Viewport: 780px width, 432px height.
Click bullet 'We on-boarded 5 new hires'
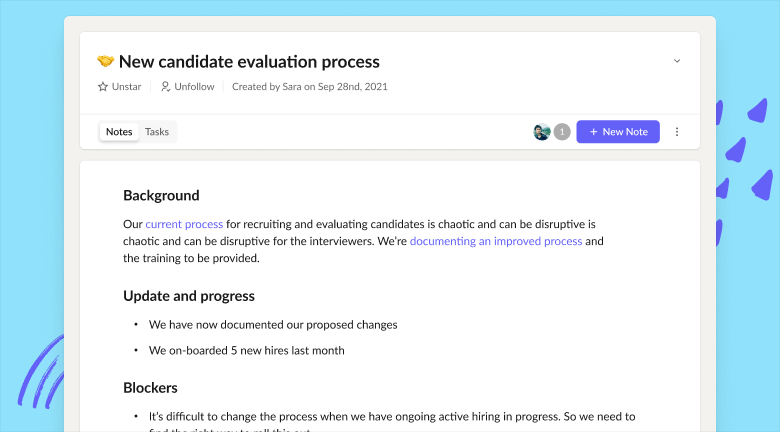247,350
